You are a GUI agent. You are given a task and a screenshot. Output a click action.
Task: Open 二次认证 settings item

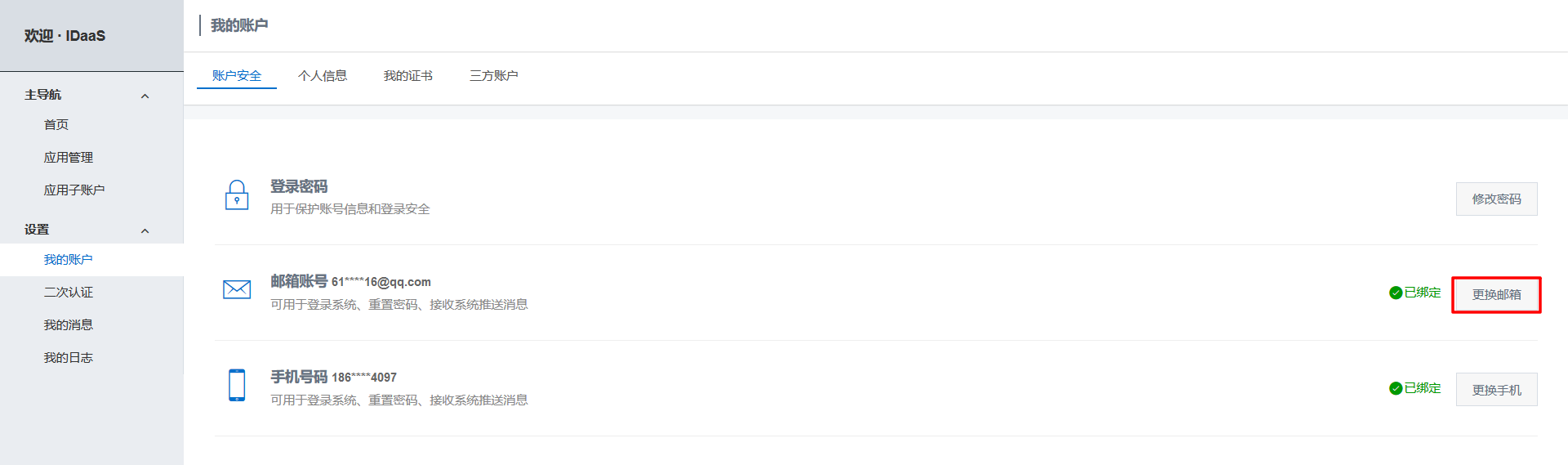pyautogui.click(x=69, y=292)
